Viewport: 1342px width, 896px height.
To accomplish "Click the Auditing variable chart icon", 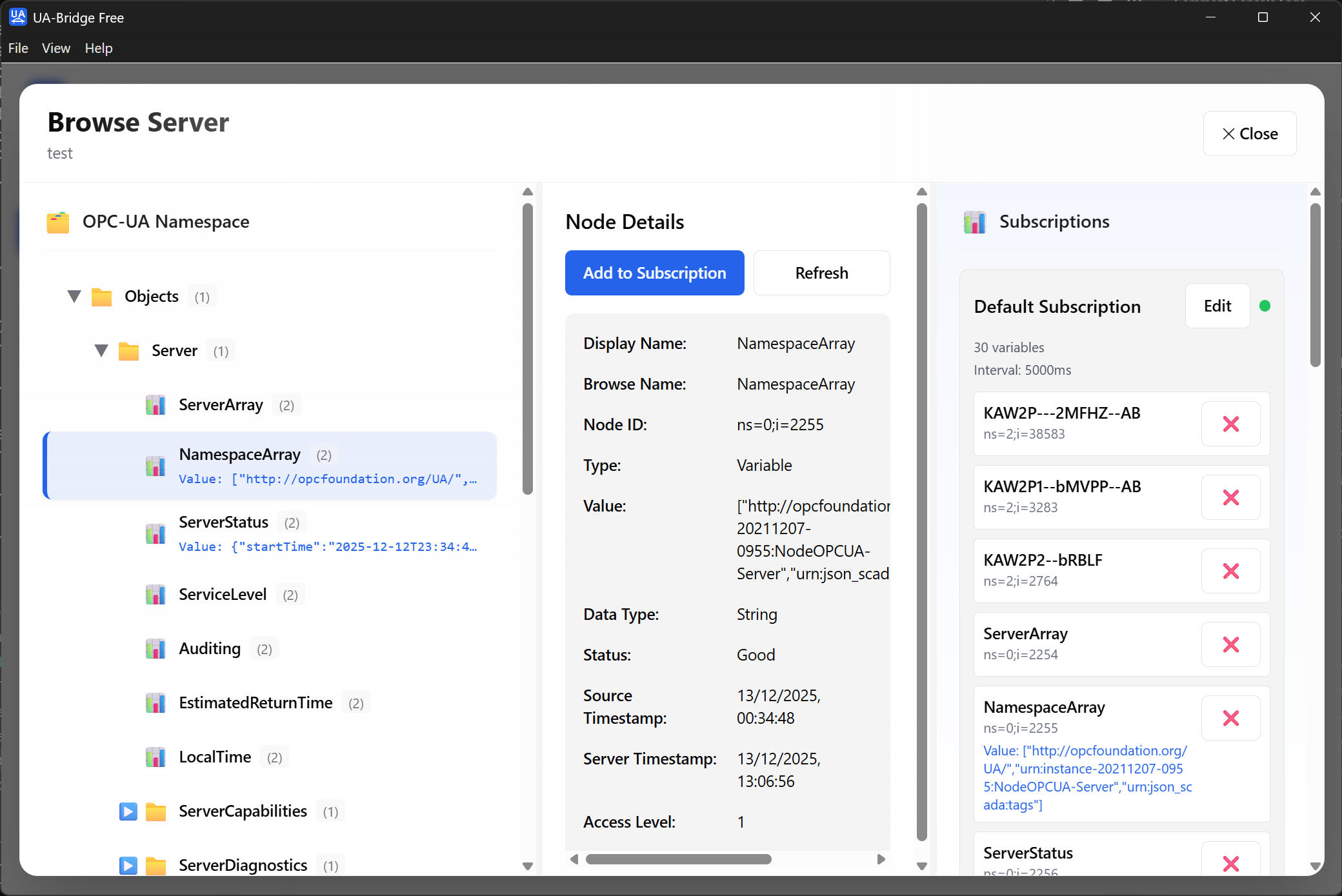I will tap(155, 649).
